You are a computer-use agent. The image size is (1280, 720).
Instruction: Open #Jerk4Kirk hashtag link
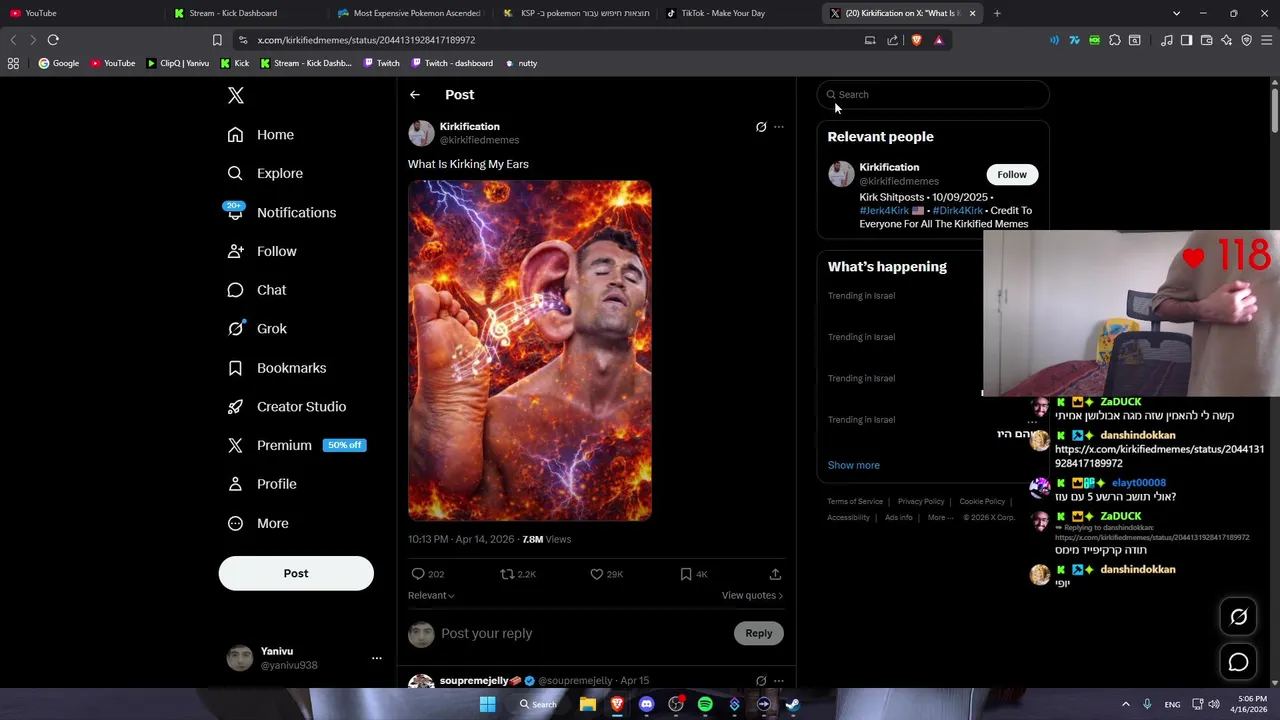point(884,211)
